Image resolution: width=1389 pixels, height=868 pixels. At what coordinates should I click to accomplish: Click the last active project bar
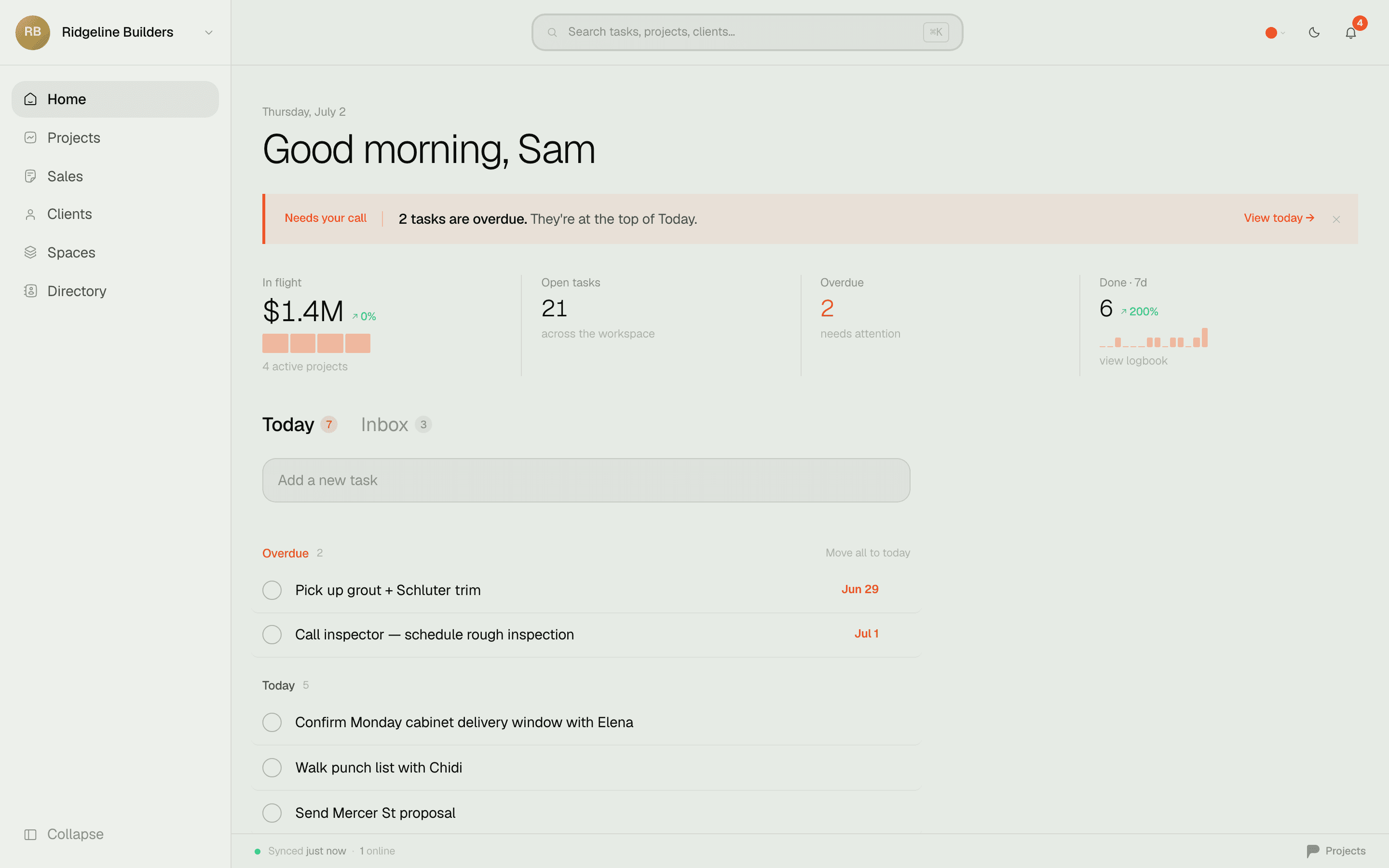click(357, 343)
